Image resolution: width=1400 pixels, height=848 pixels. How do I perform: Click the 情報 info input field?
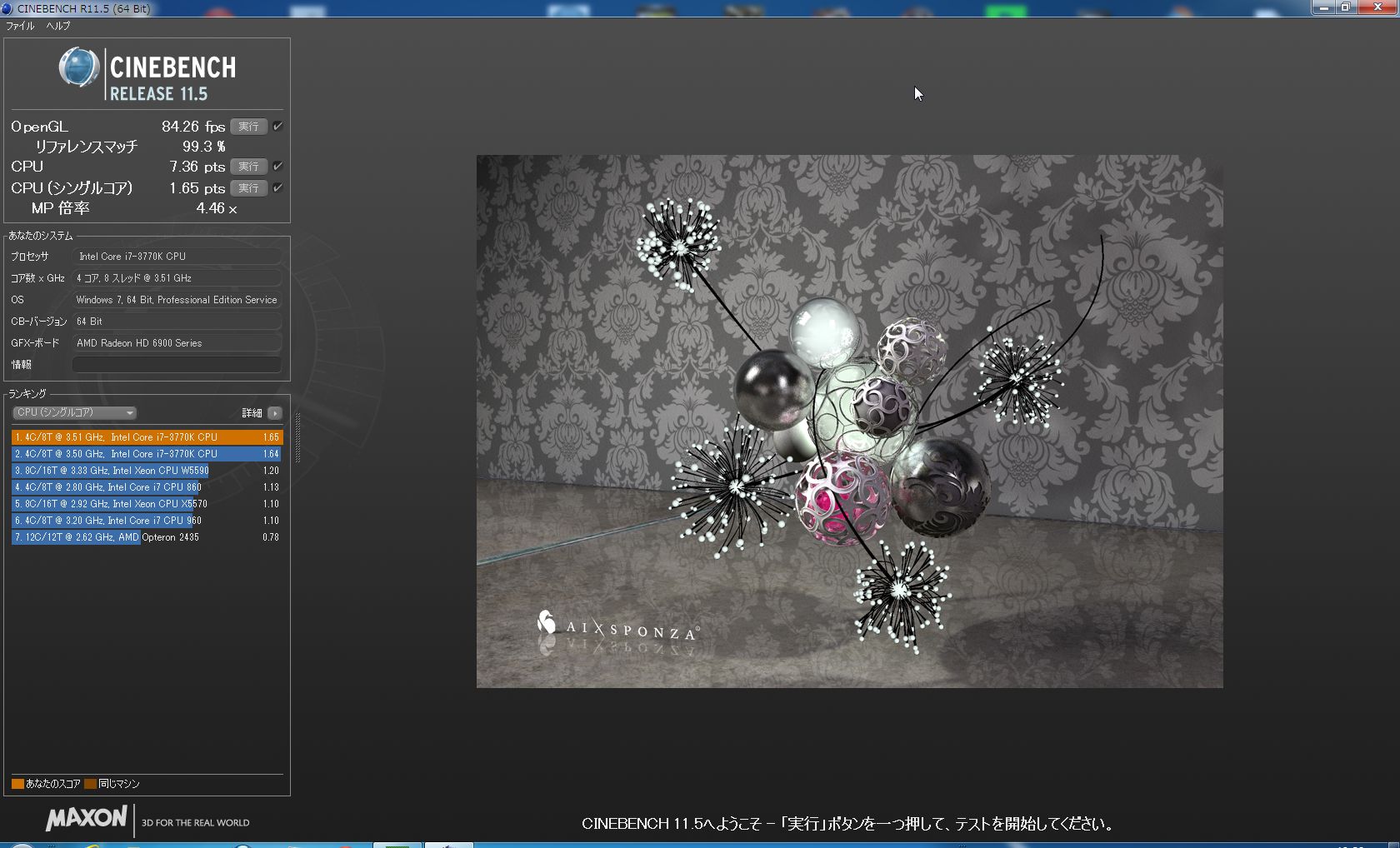177,365
